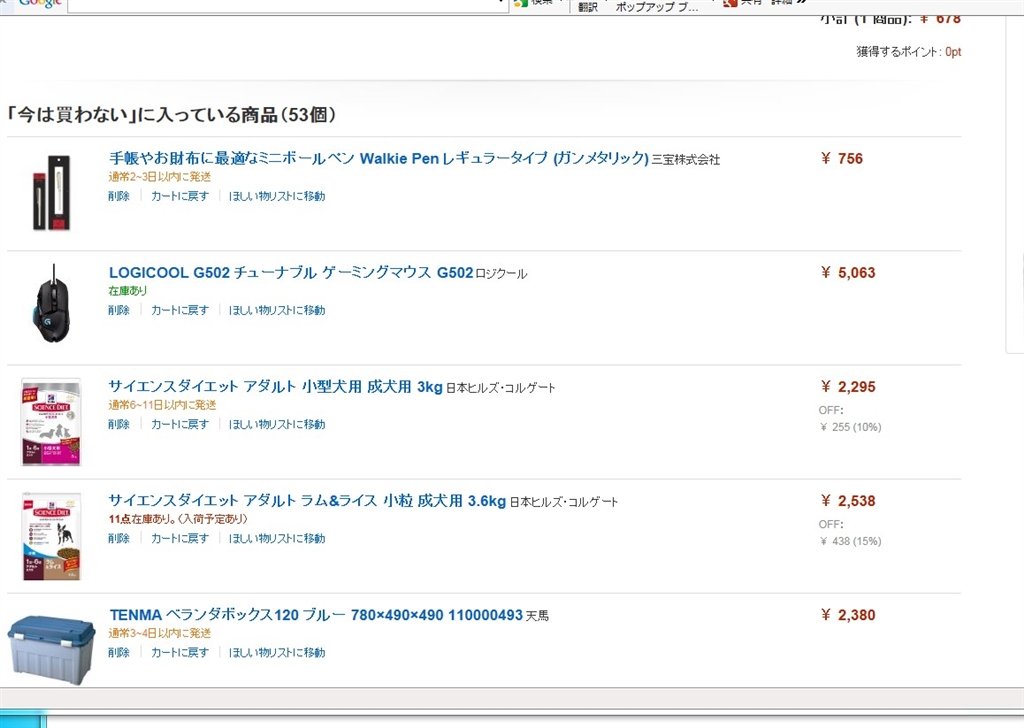Open the Science Diet Adult 3kg product link
Viewport: 1024px width, 728px height.
276,387
